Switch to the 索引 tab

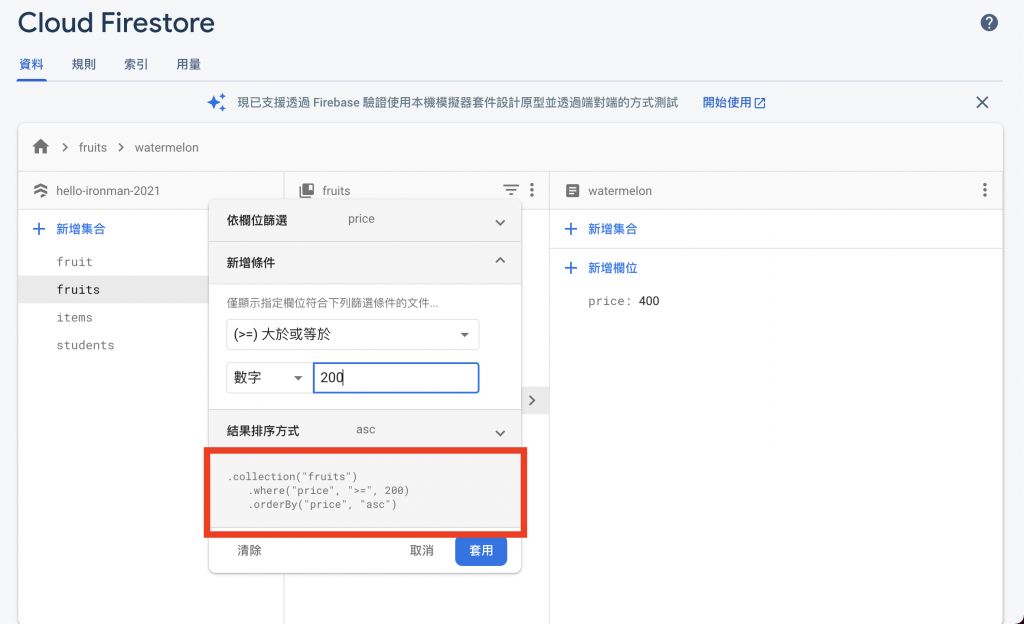136,65
